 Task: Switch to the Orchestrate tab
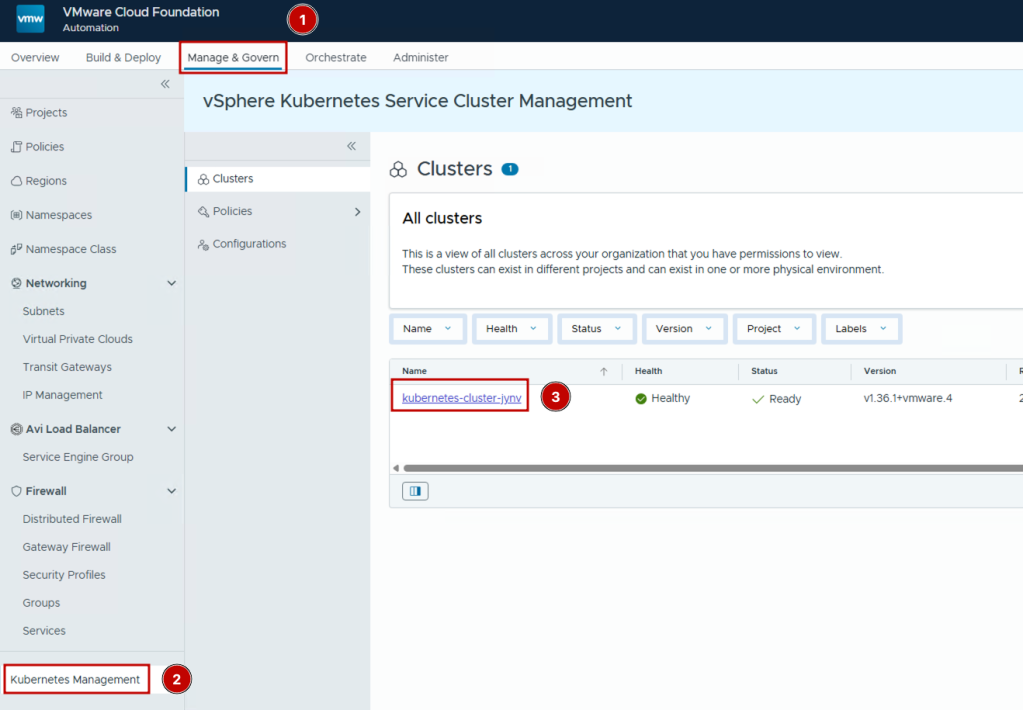click(336, 57)
